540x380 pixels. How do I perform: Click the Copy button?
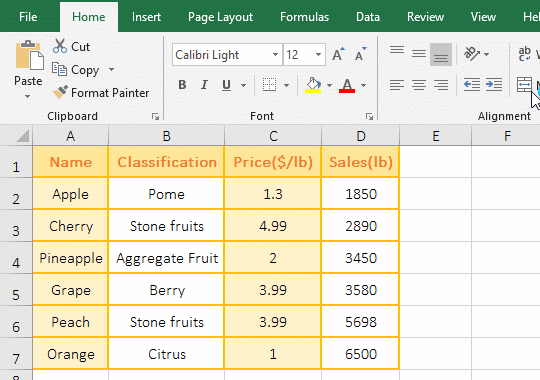[76, 70]
